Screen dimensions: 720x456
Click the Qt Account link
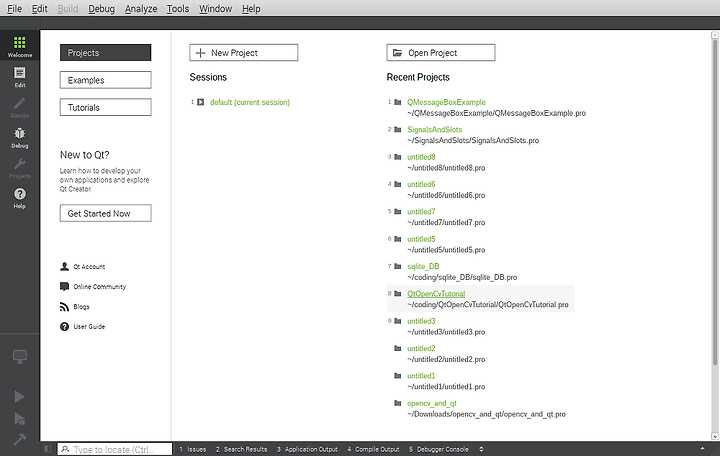tap(89, 266)
